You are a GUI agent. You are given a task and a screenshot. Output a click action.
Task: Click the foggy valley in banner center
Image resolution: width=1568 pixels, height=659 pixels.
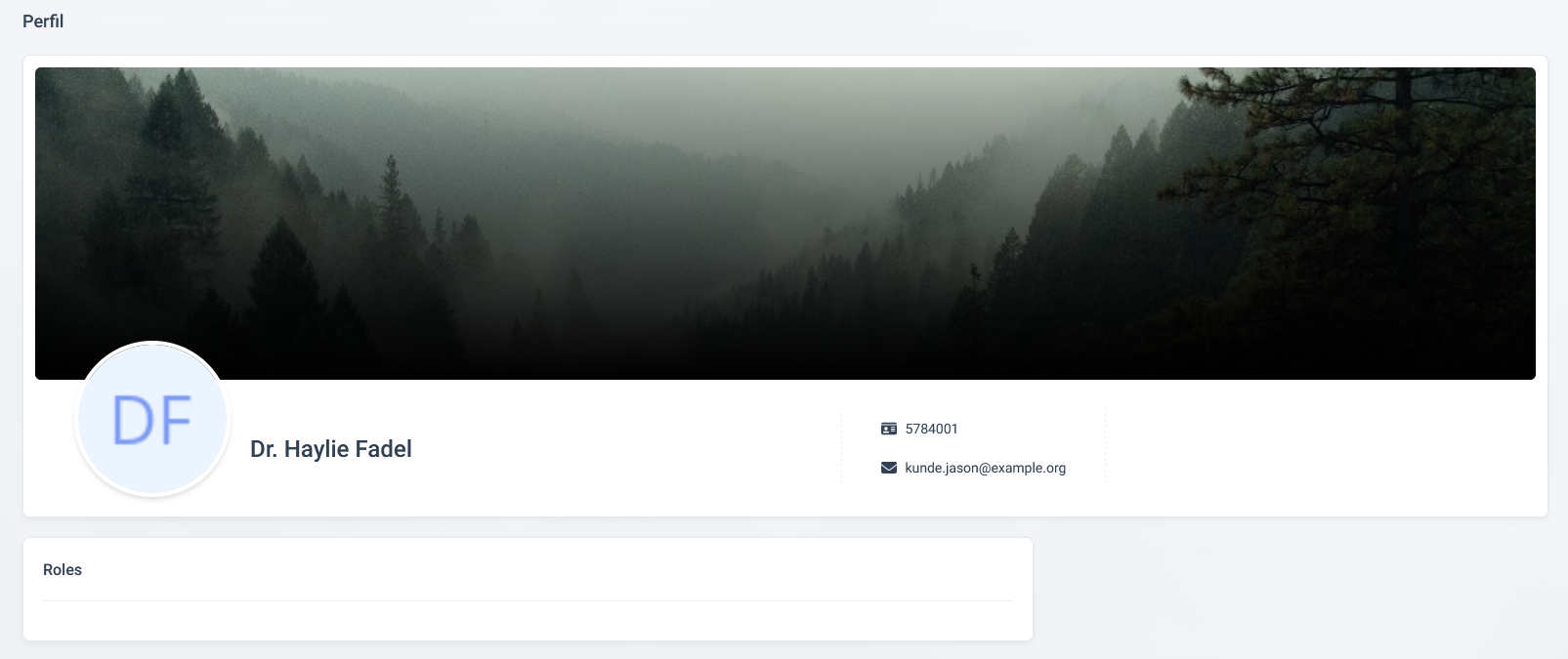pyautogui.click(x=684, y=195)
